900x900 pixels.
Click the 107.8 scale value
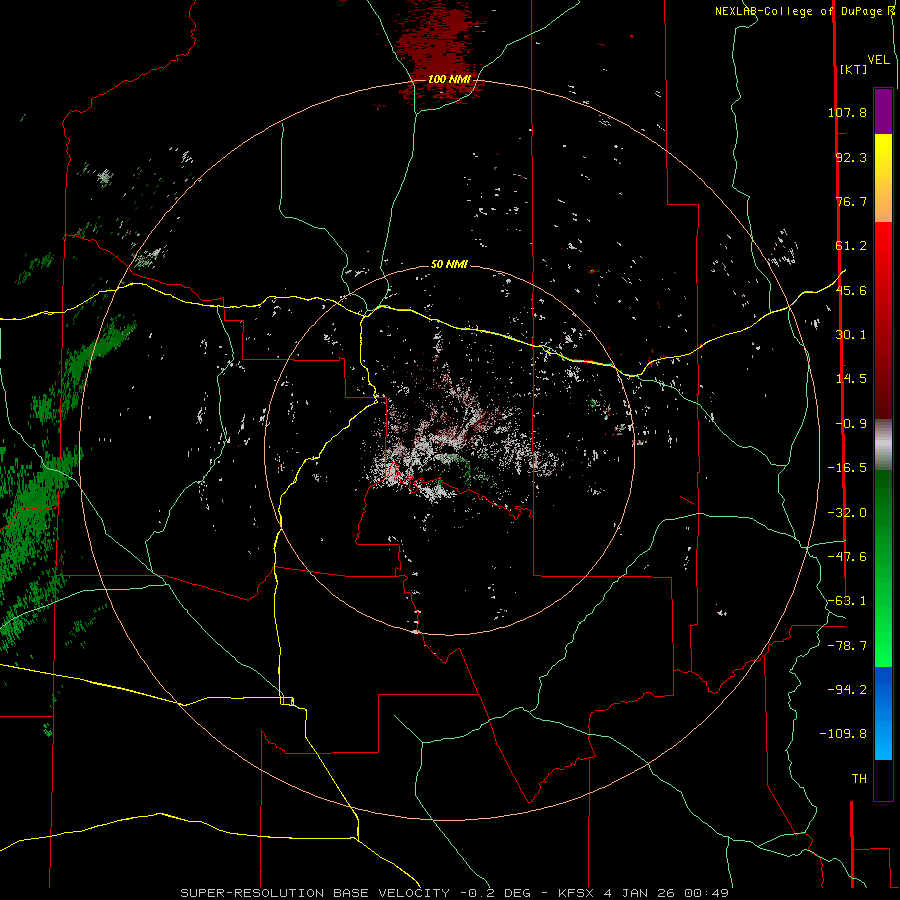pos(847,112)
